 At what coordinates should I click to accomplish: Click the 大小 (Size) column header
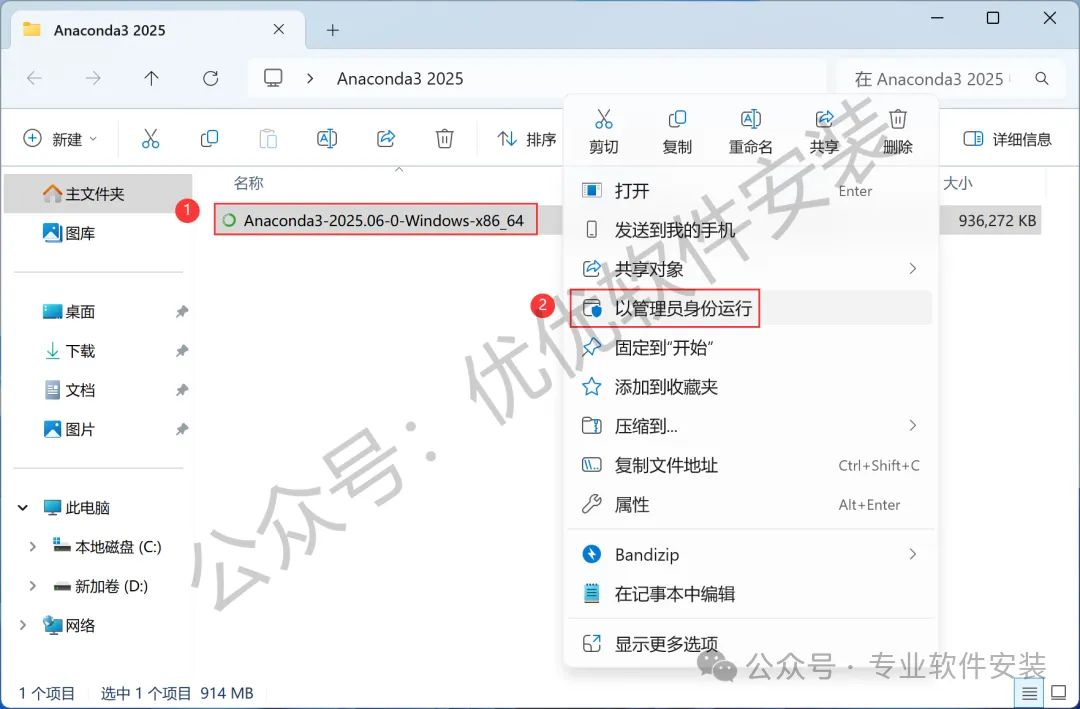(x=957, y=183)
